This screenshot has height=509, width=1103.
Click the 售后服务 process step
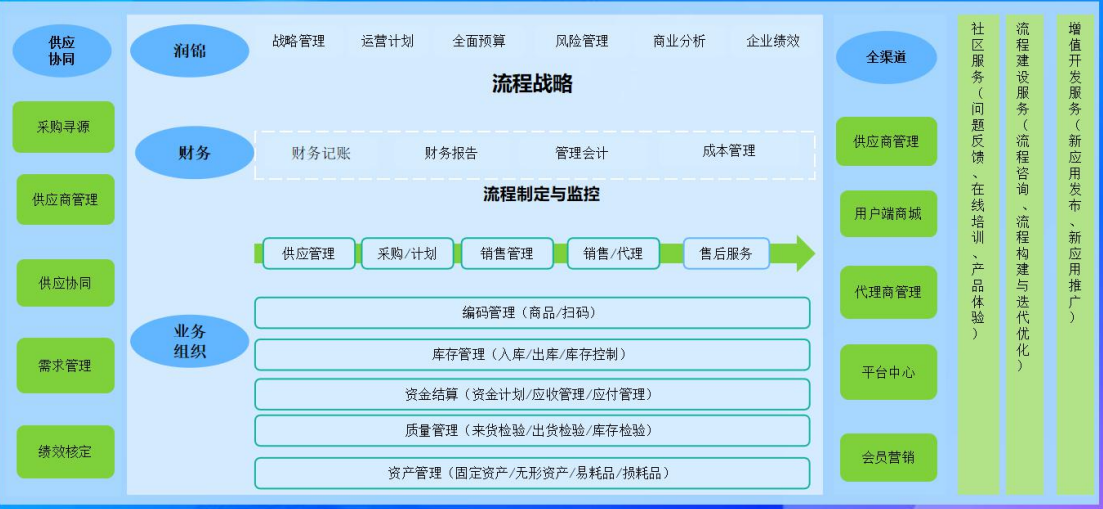point(726,253)
